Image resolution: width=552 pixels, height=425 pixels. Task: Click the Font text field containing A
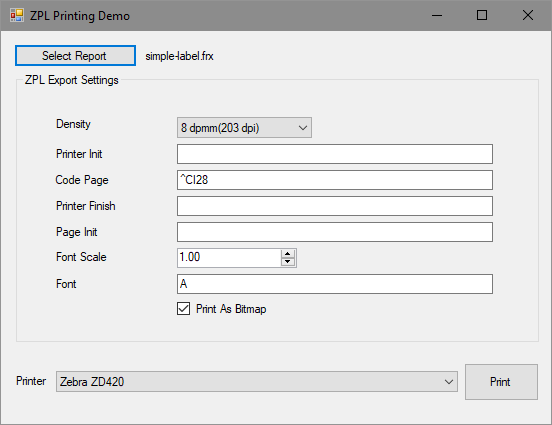tap(335, 284)
